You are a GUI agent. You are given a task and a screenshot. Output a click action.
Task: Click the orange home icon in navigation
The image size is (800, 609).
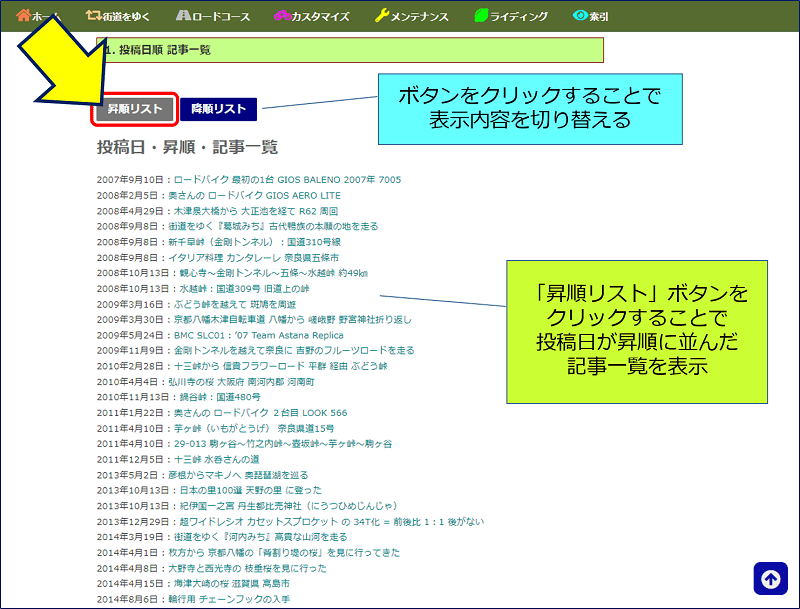tap(23, 15)
